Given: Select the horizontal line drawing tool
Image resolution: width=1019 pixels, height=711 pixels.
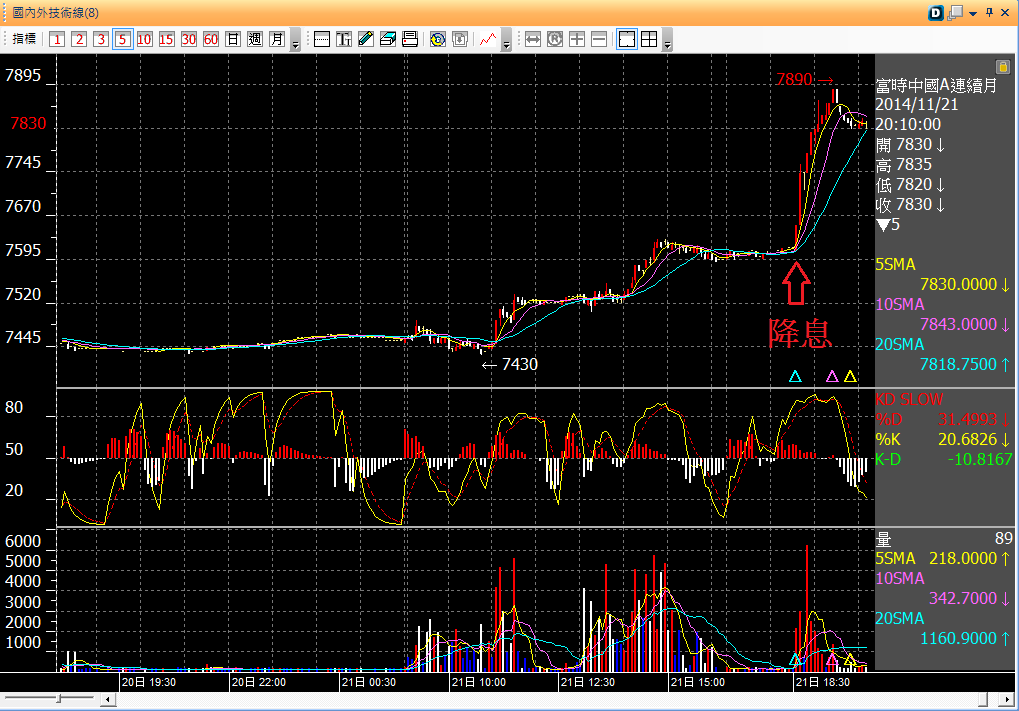Looking at the screenshot, I should (322, 40).
